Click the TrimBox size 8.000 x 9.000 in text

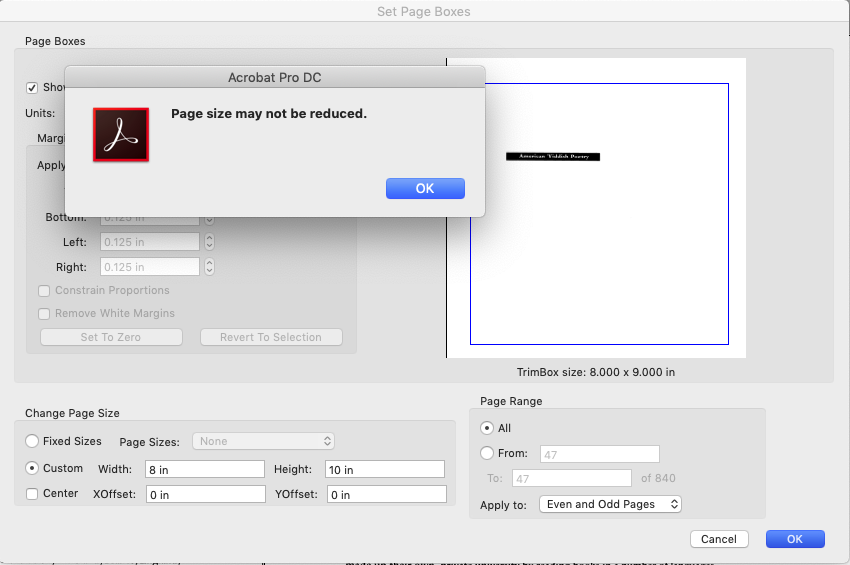tap(596, 372)
